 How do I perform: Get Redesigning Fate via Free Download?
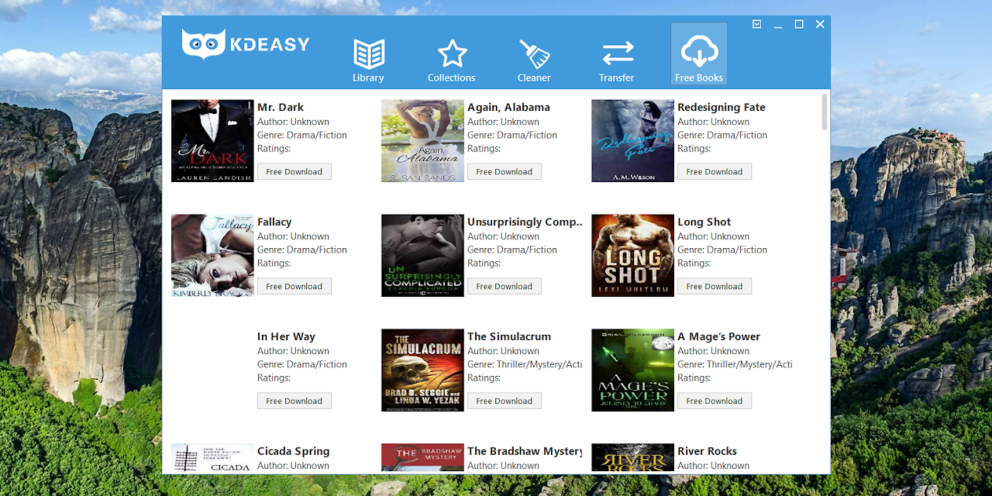point(714,172)
